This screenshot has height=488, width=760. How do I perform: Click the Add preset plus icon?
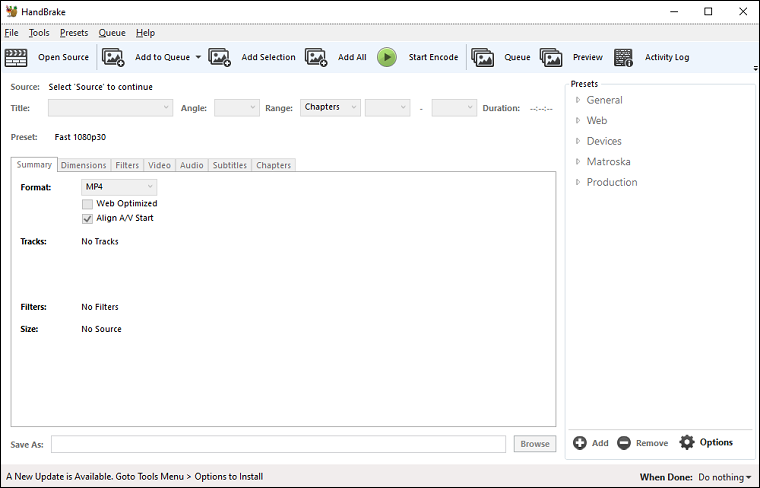(x=580, y=443)
